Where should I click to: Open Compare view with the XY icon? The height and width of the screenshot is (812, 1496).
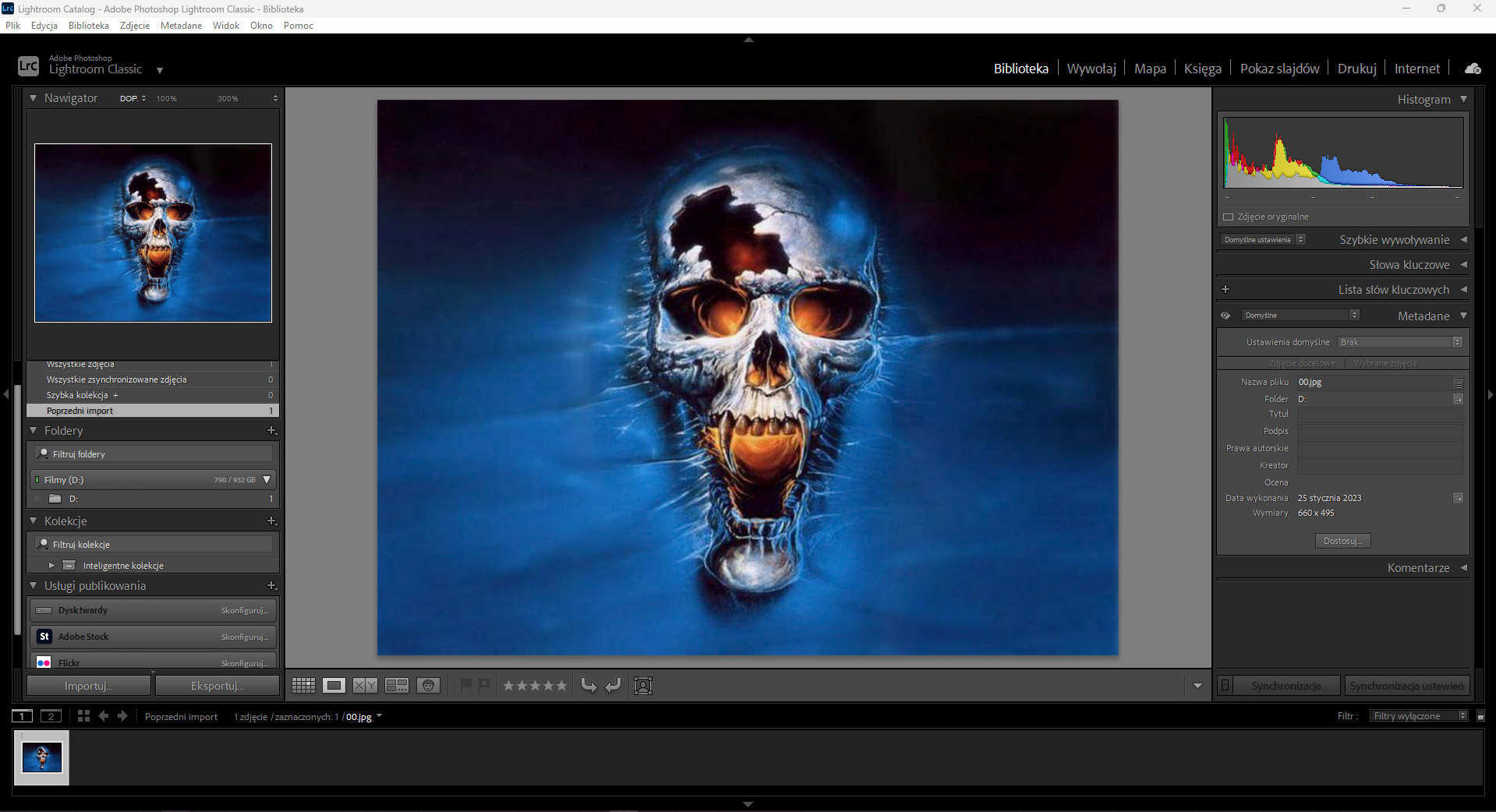[x=365, y=686]
